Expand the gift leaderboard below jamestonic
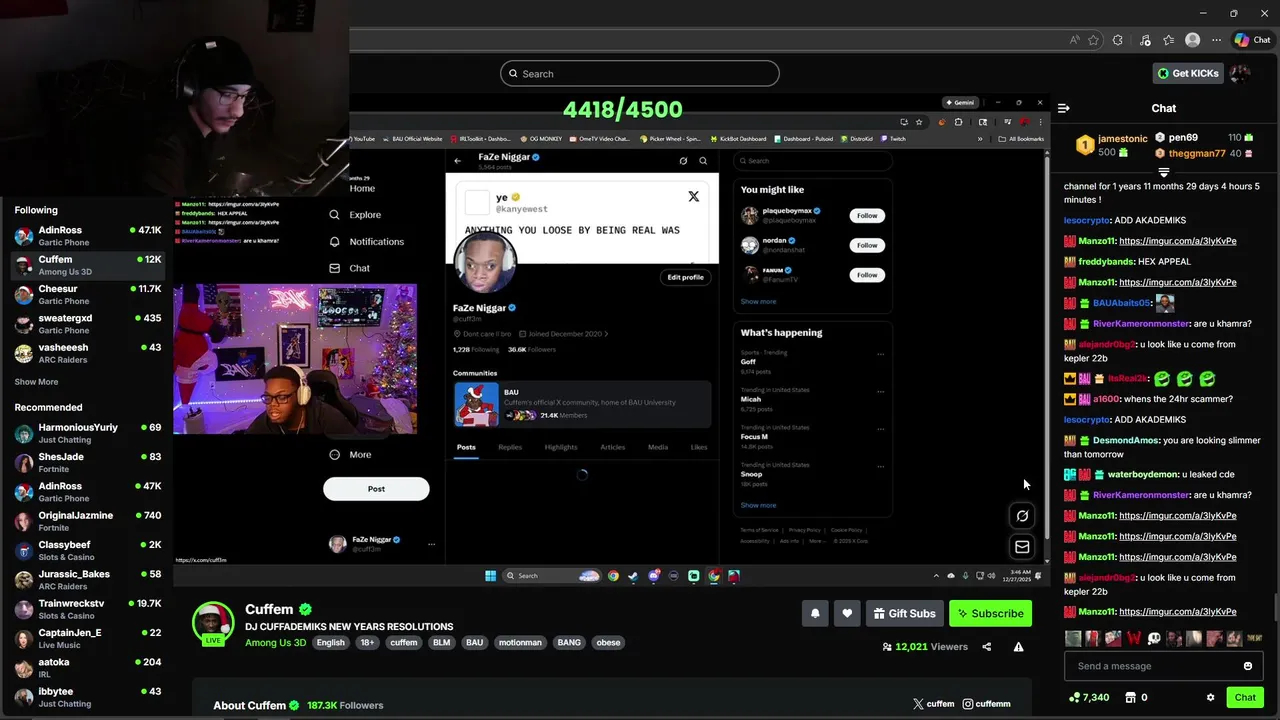 (x=1163, y=172)
